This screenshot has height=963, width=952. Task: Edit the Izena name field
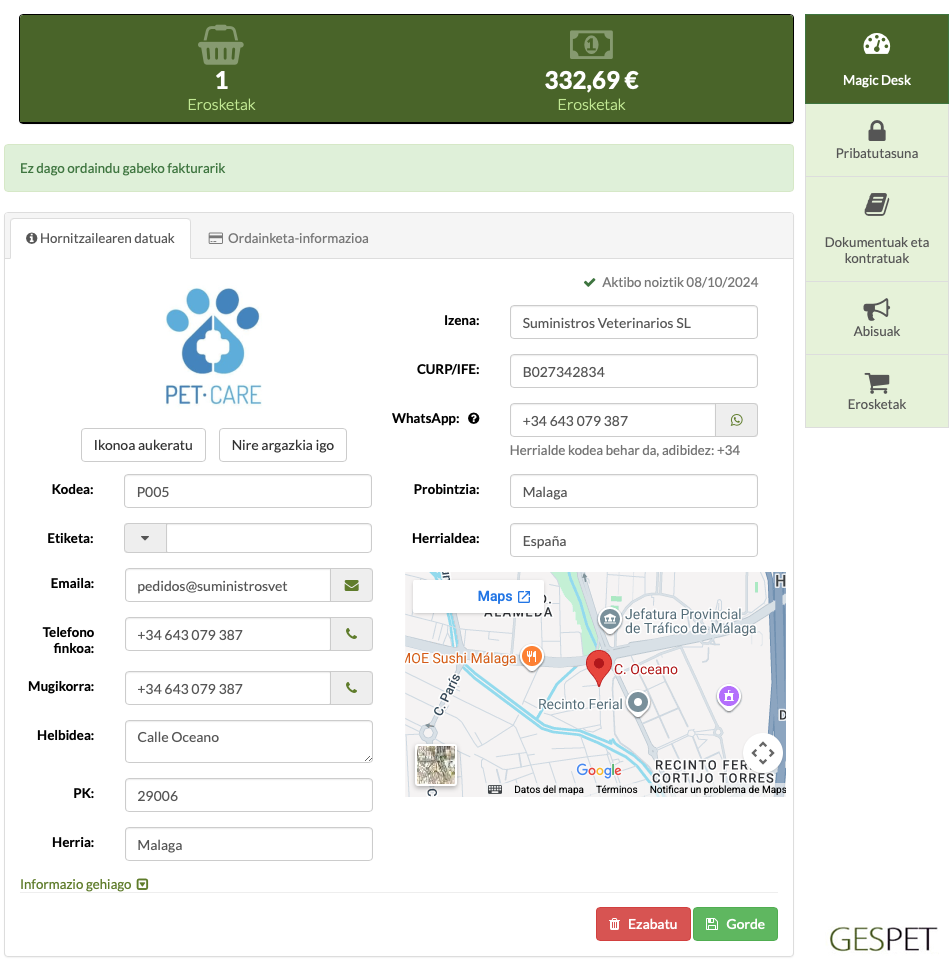(x=633, y=322)
